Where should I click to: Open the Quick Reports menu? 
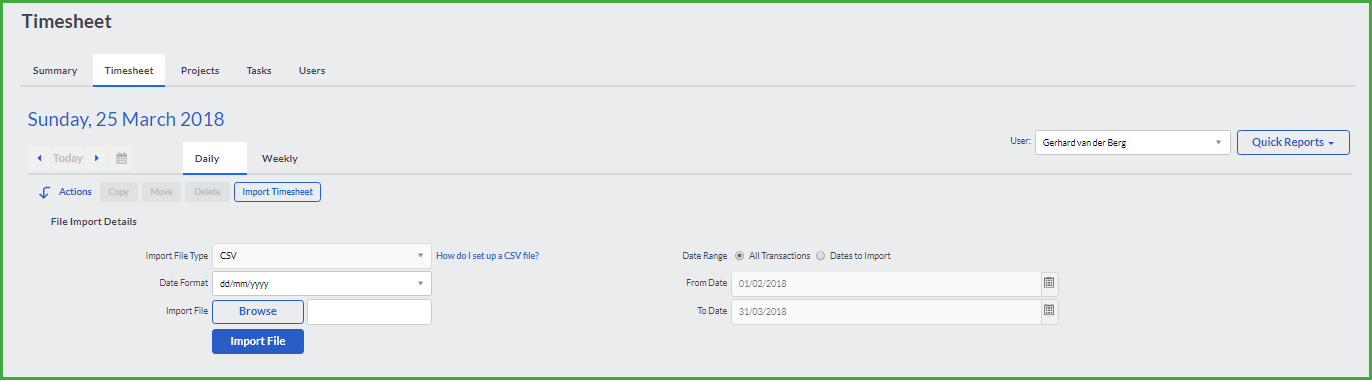[1293, 143]
